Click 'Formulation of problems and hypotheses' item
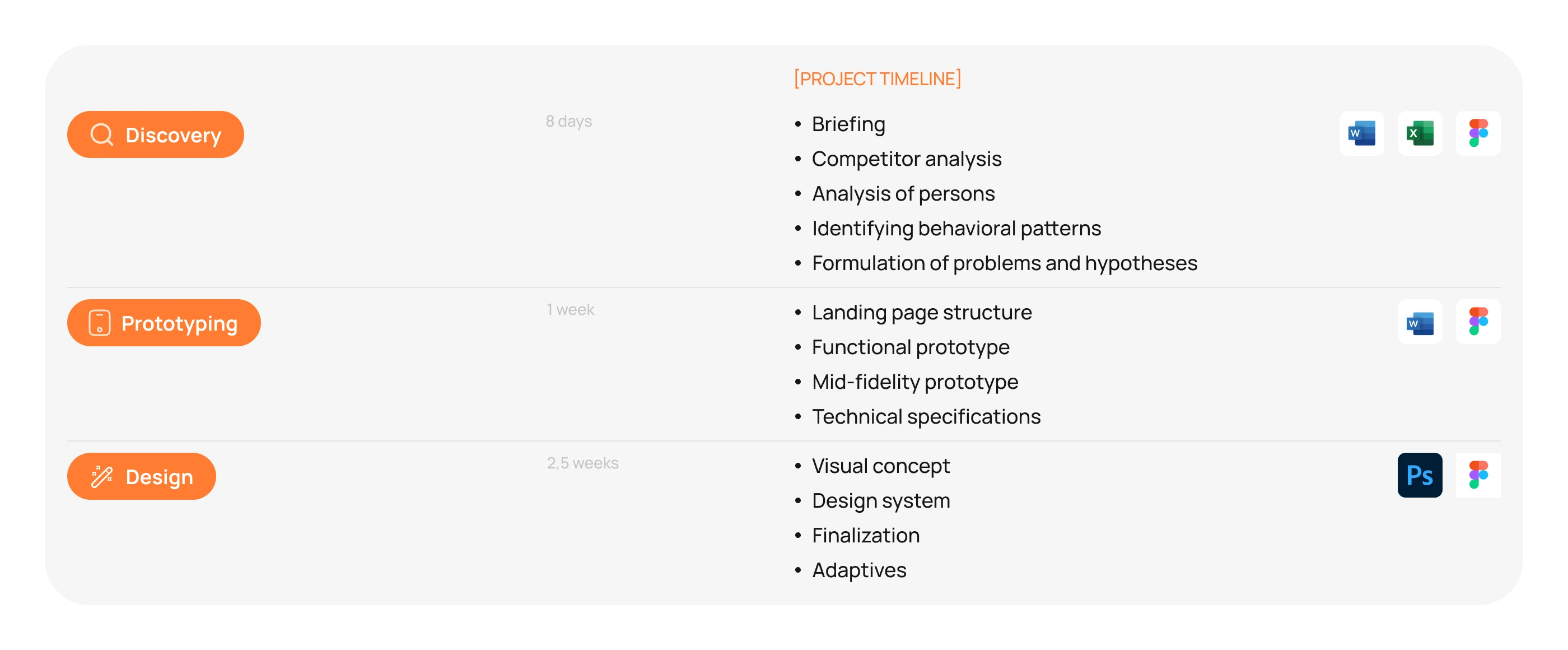Viewport: 1568px width, 650px height. pos(1004,263)
